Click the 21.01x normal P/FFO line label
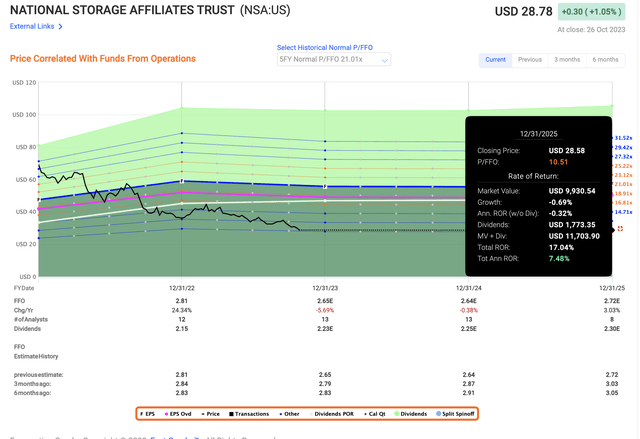 coord(623,183)
